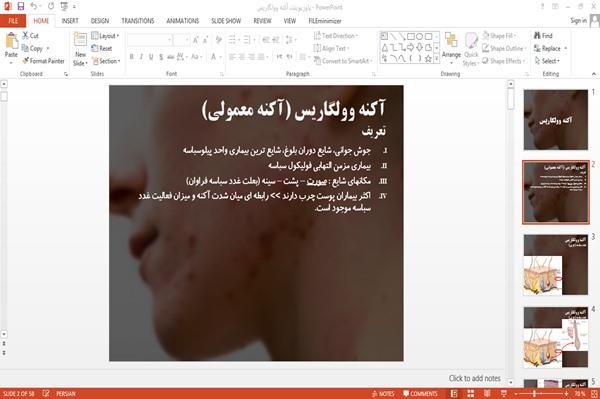Screen dimensions: 600x399
Task: Collapse the ribbon arrow
Action: [593, 74]
